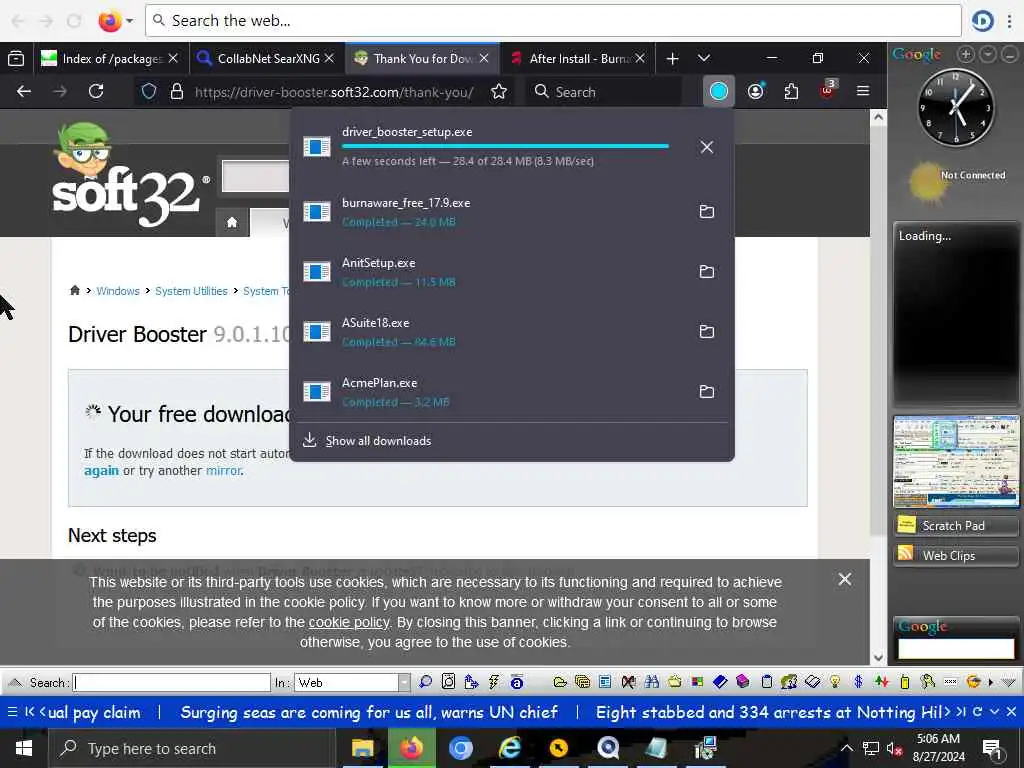This screenshot has height=768, width=1024.
Task: Switch to CollabNet SearXNG tab
Action: point(268,59)
